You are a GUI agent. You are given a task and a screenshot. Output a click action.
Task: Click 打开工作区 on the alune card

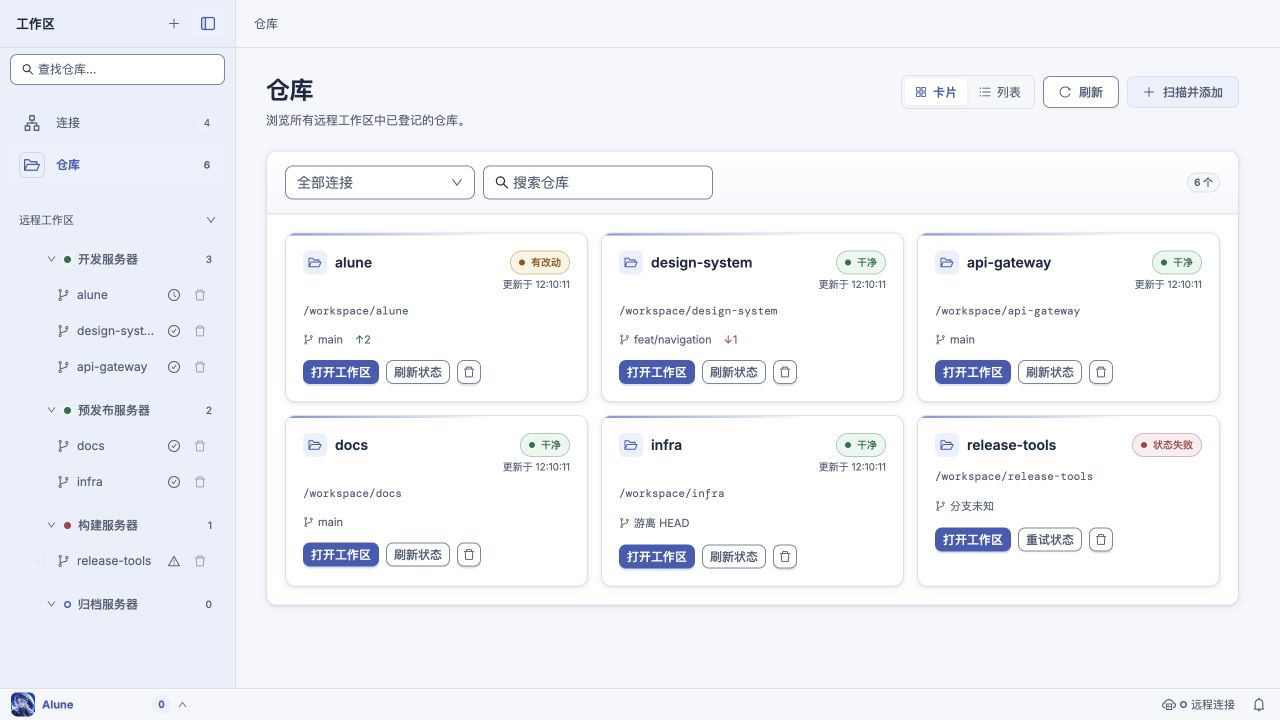pos(341,372)
